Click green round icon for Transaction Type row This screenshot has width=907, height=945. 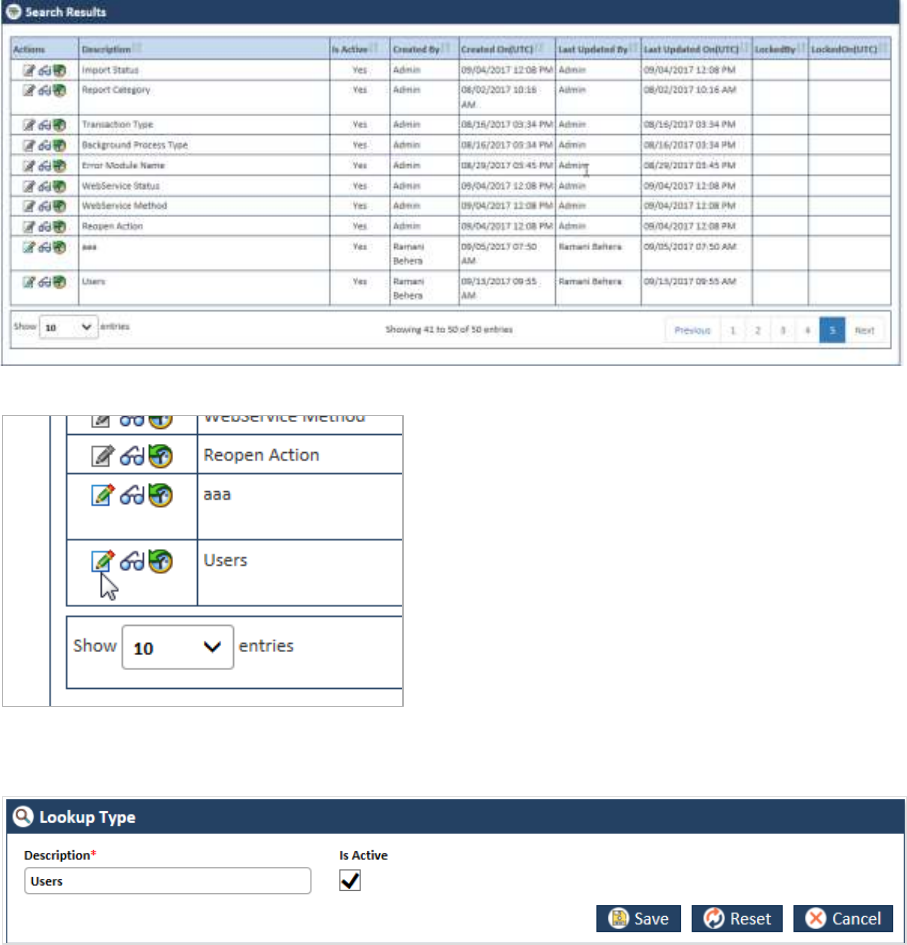pos(59,125)
